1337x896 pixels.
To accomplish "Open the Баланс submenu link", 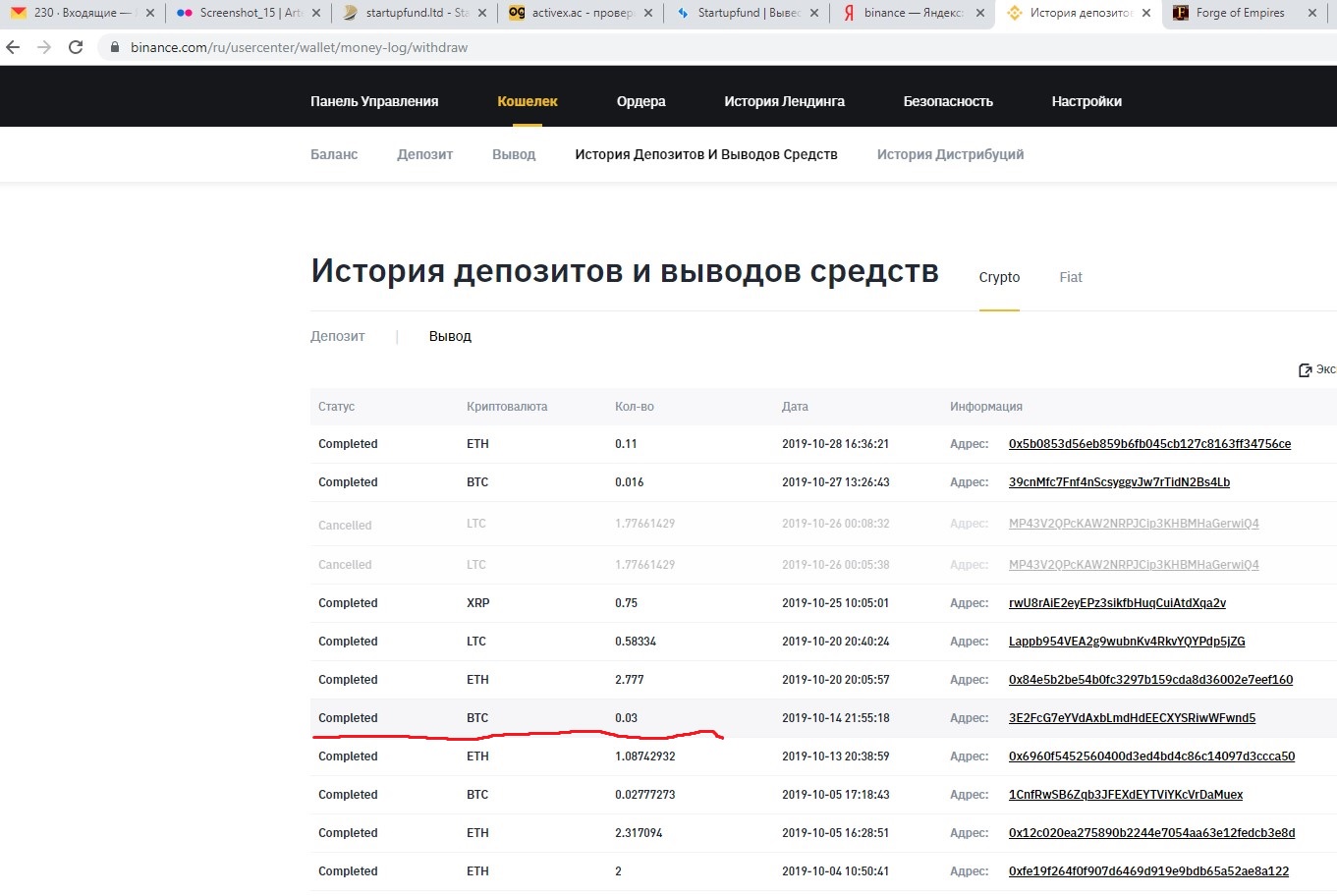I will tap(334, 154).
